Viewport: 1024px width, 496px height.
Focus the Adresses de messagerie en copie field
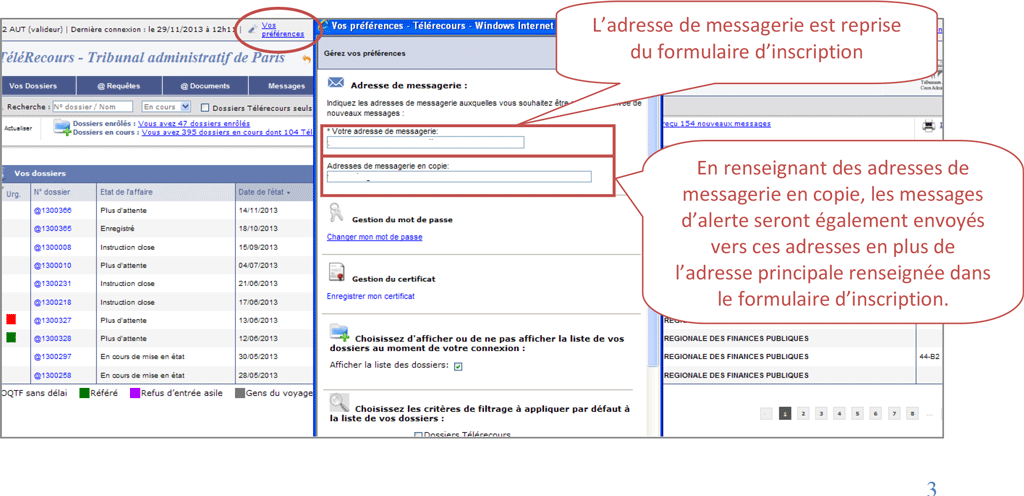tap(459, 177)
